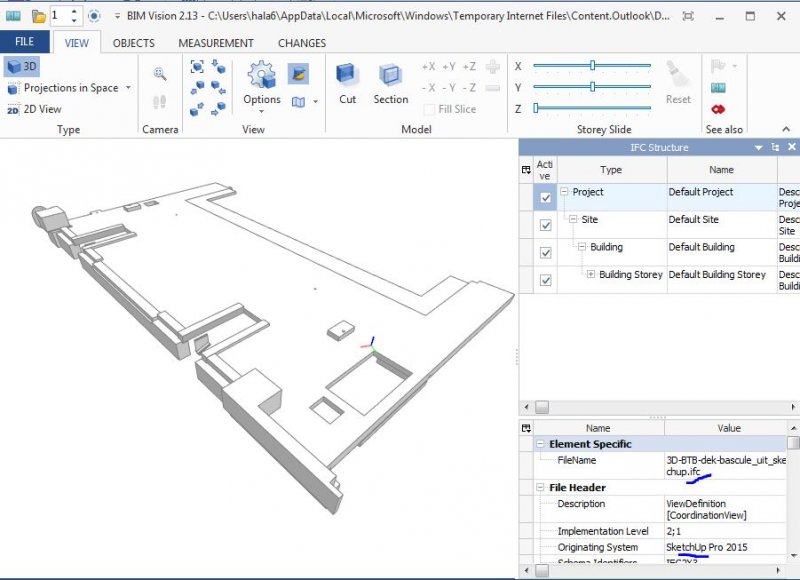Uncheck the Active box for Project row
The height and width of the screenshot is (580, 800).
coord(545,198)
